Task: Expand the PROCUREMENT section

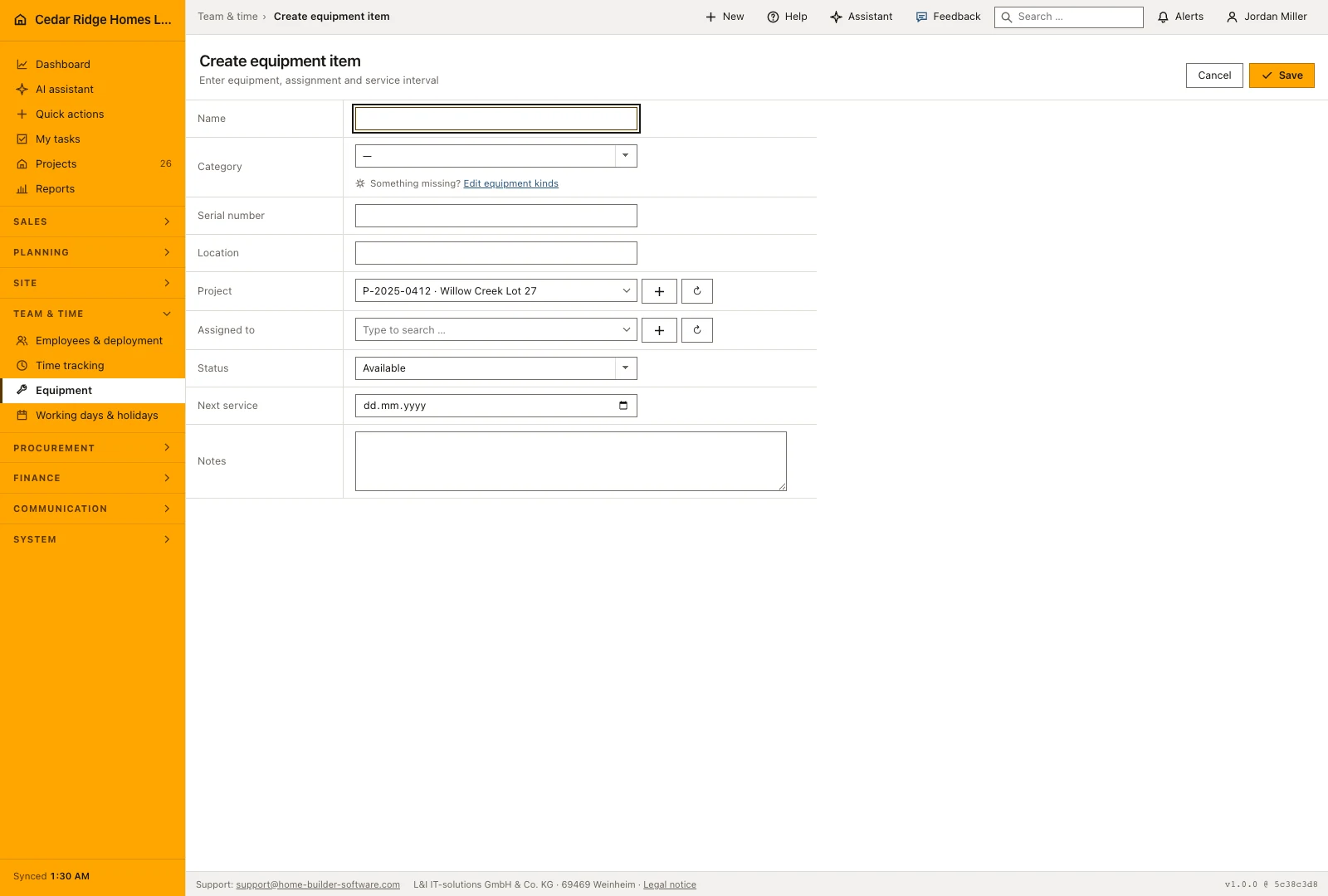Action: coord(92,448)
